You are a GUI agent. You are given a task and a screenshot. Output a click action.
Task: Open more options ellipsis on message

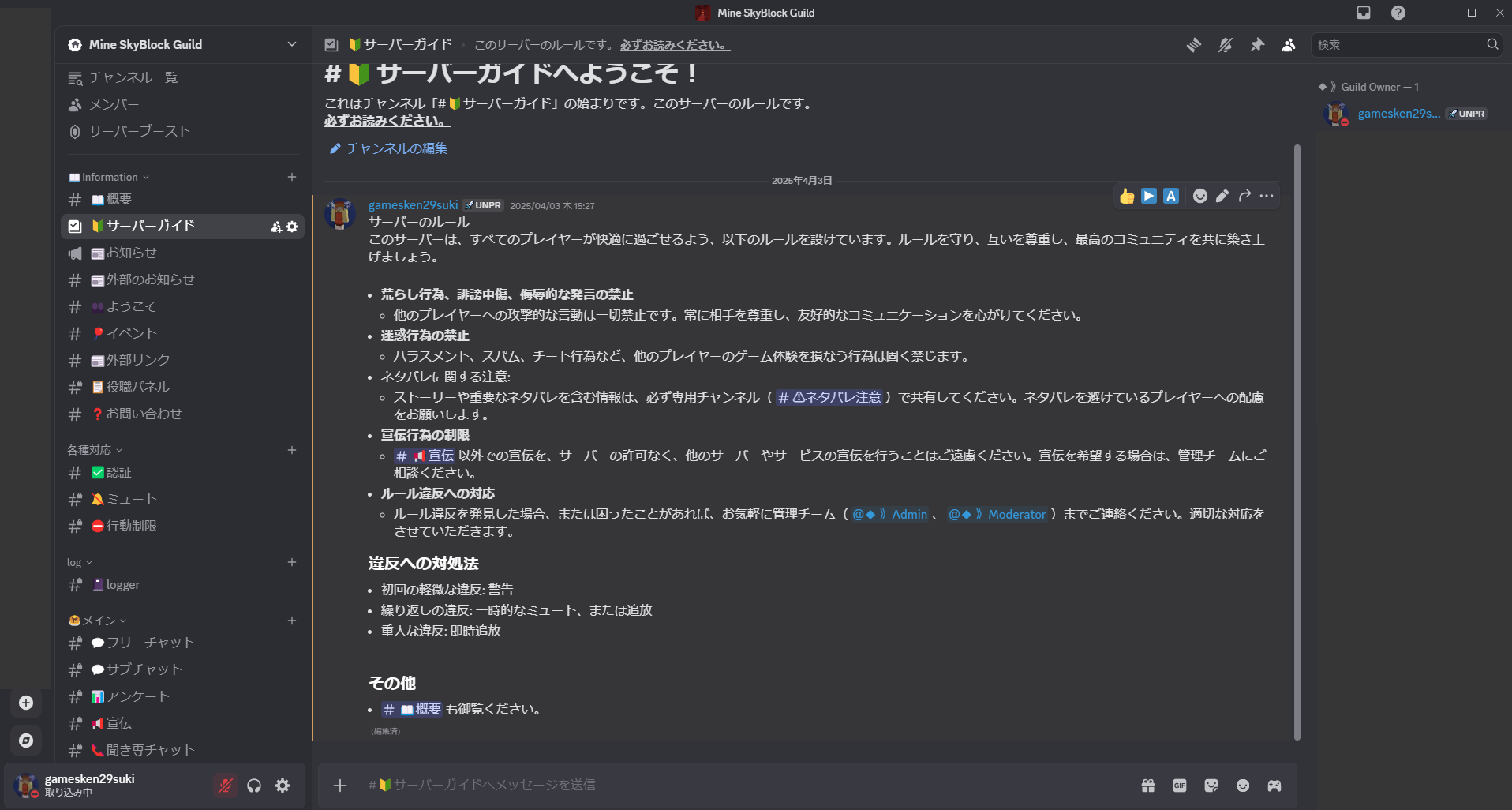[1267, 196]
